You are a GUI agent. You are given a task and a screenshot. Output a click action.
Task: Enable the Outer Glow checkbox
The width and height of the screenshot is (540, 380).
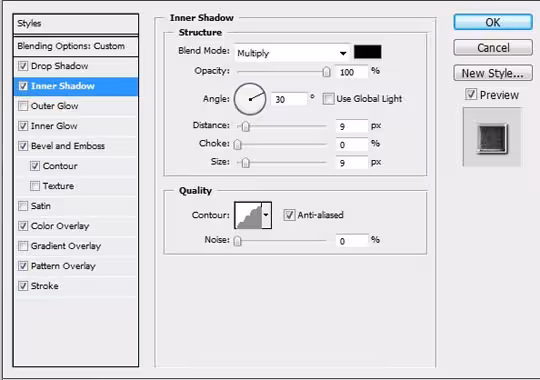tap(23, 106)
